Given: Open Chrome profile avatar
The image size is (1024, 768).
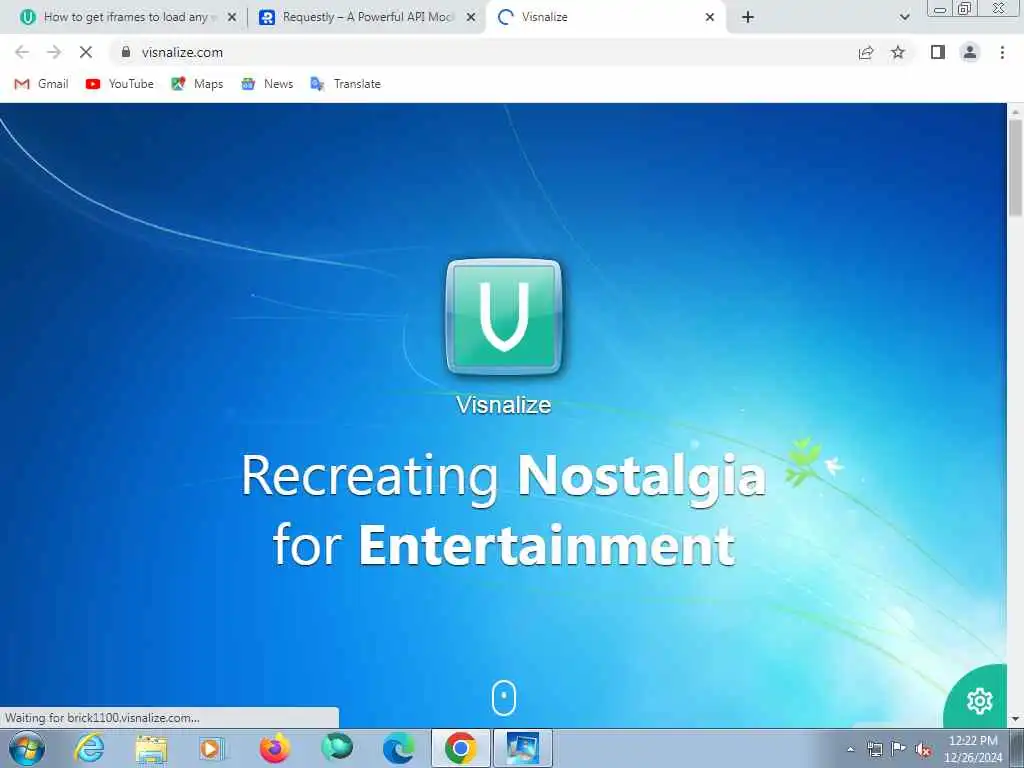Looking at the screenshot, I should click(x=970, y=52).
